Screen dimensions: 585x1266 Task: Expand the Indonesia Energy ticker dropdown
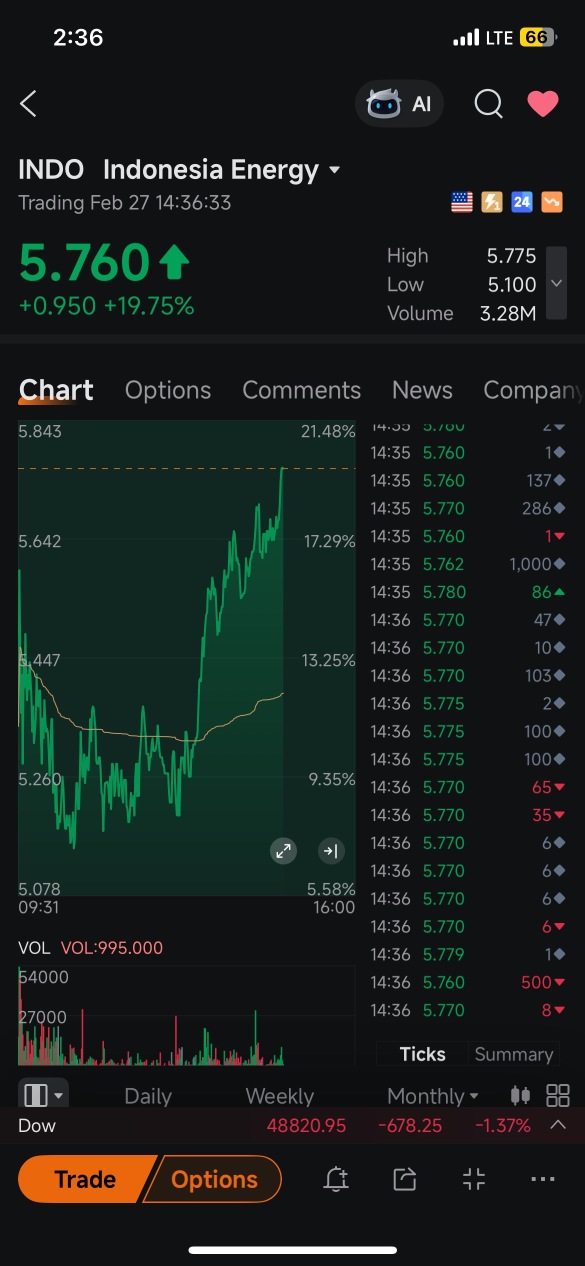(x=334, y=170)
